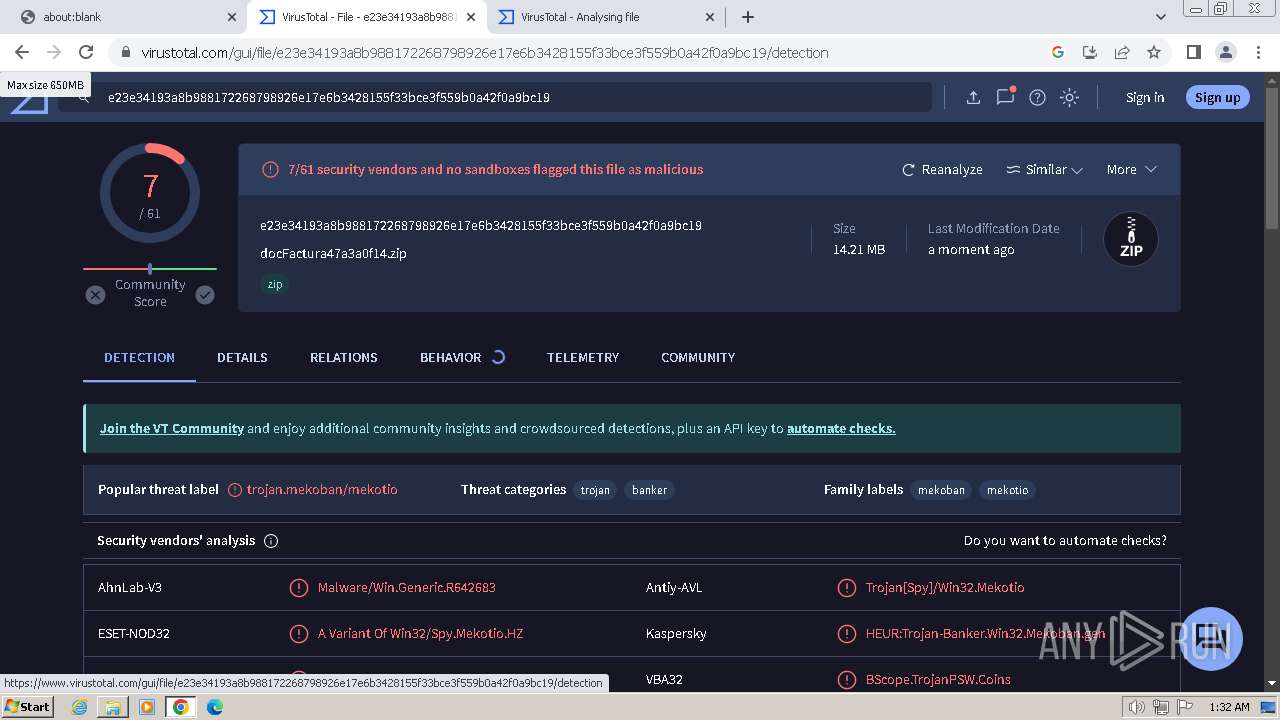Click the trojan threat category chip
The width and height of the screenshot is (1280, 720).
coord(595,490)
